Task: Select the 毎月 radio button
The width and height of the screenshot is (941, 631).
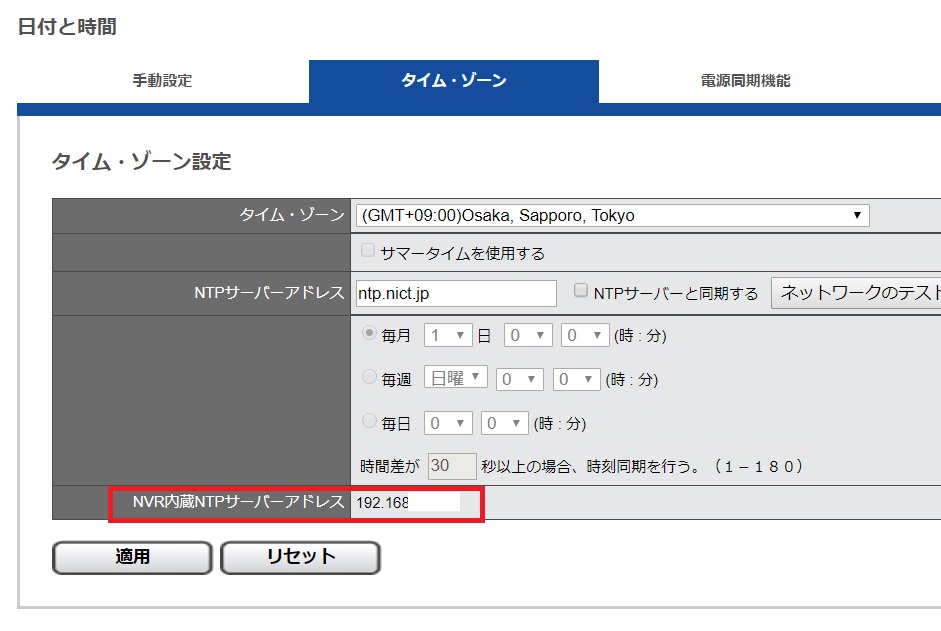Action: [x=369, y=333]
